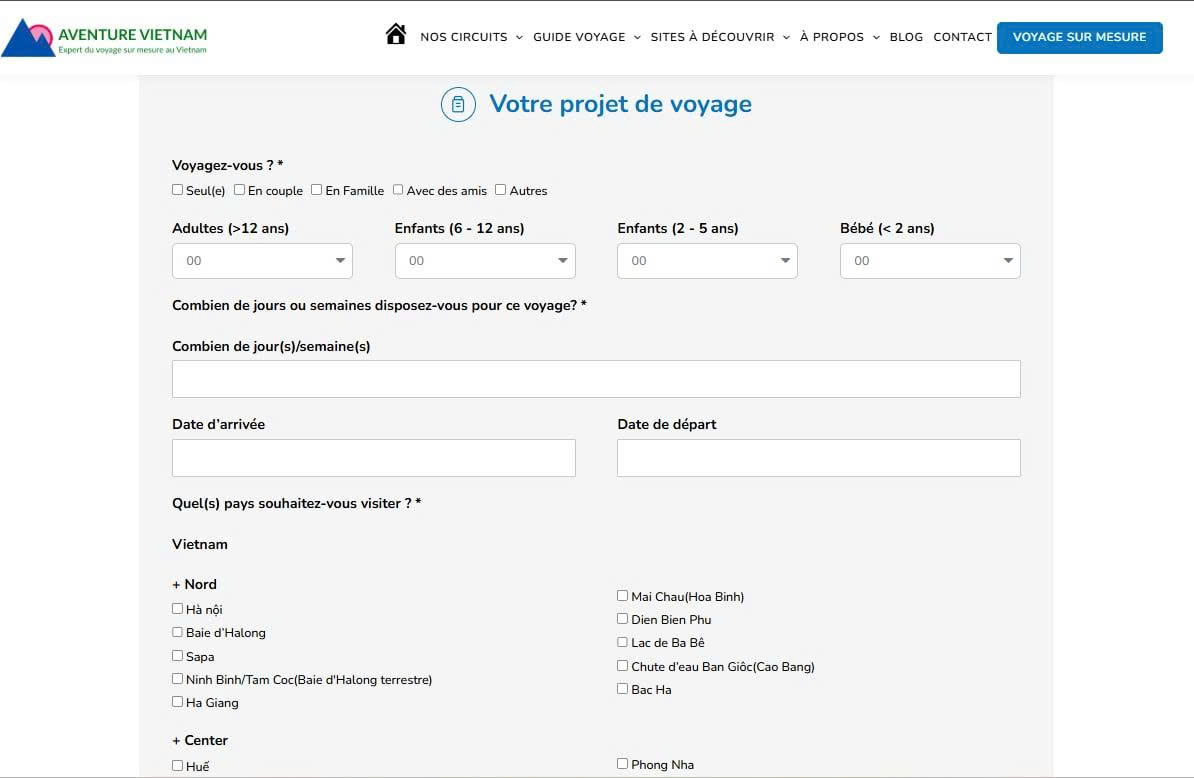Image resolution: width=1194 pixels, height=778 pixels.
Task: Expand chevron next to Nos Circuits
Action: click(519, 37)
